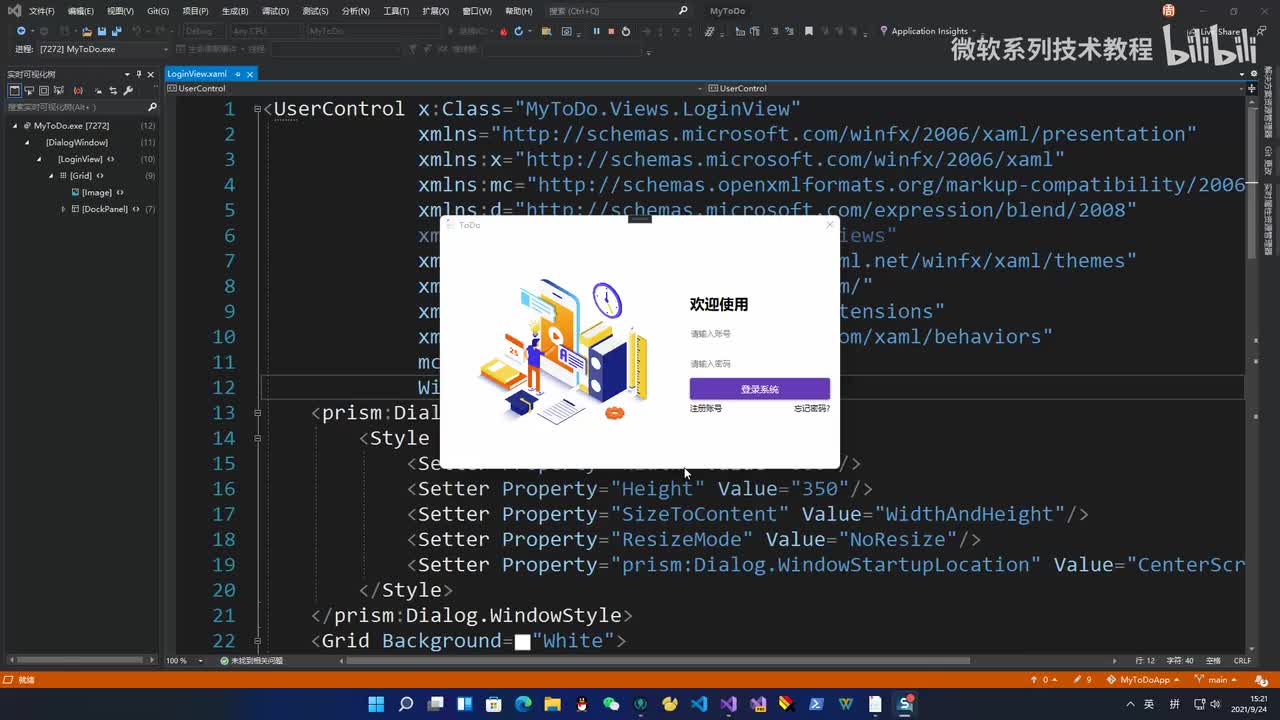Image resolution: width=1280 pixels, height=720 pixels.
Task: Click the 请输入账号 account field
Action: pos(760,334)
